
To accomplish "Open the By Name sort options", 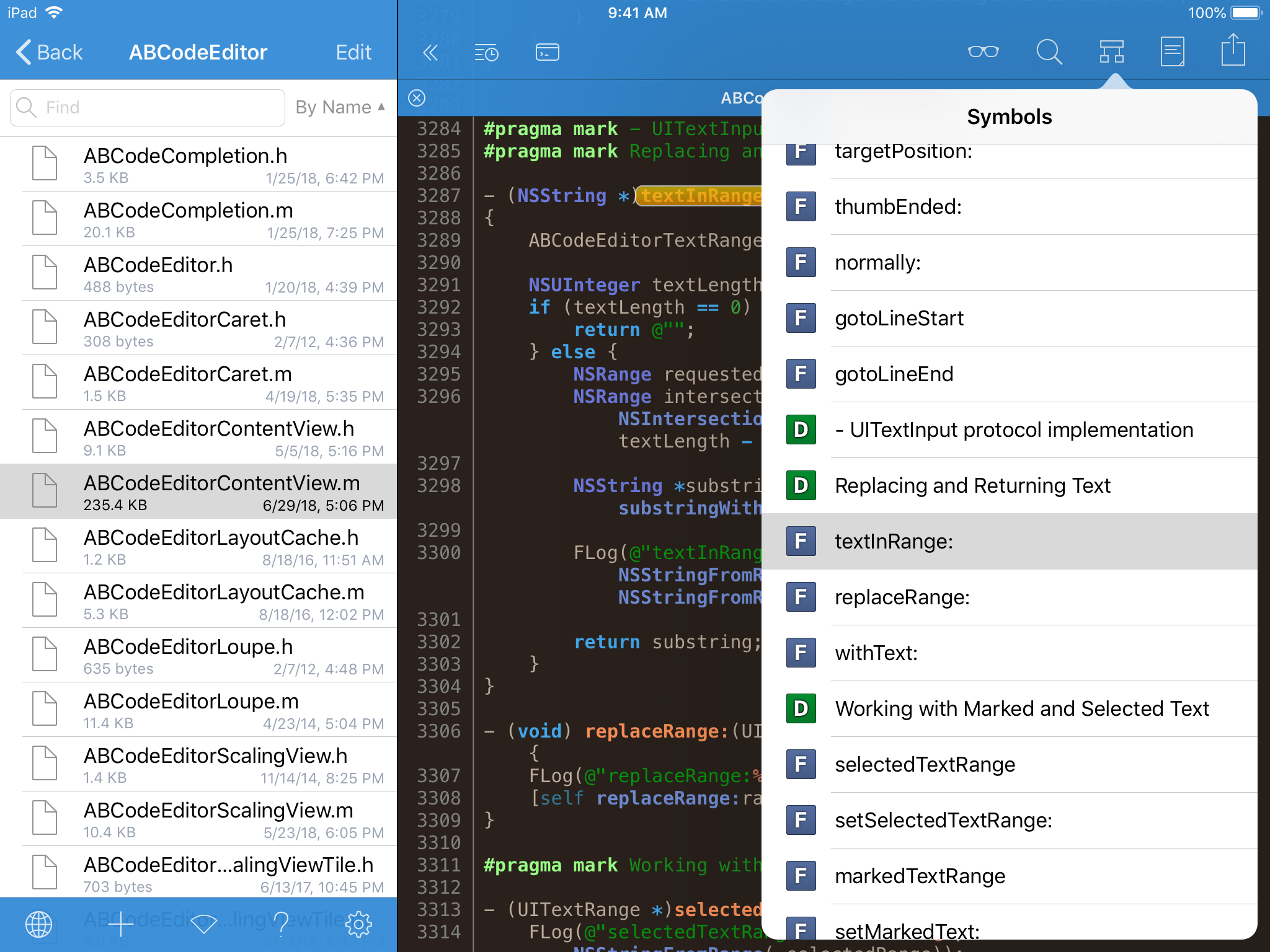I will tap(340, 107).
